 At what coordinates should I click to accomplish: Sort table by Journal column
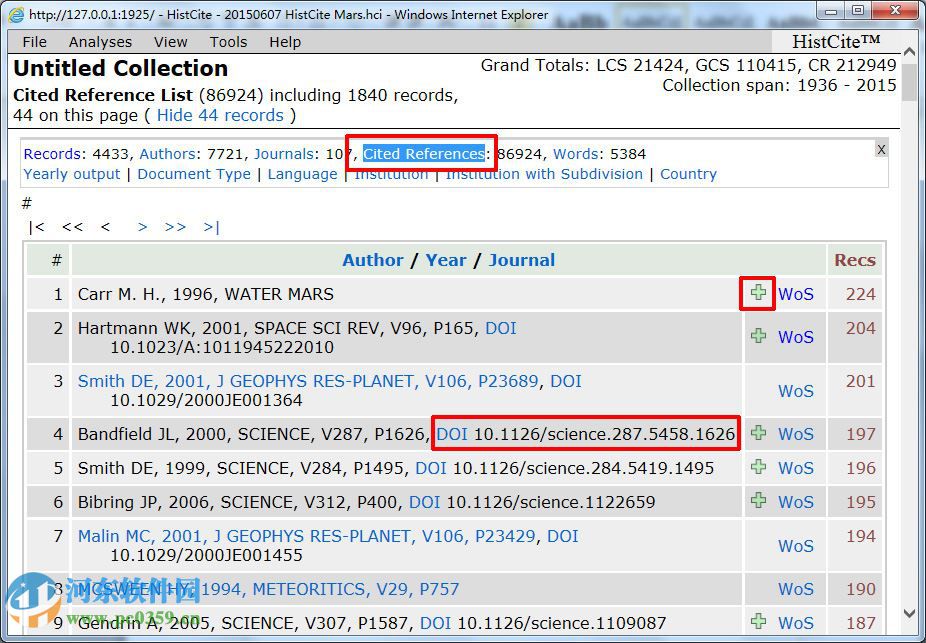coord(521,260)
